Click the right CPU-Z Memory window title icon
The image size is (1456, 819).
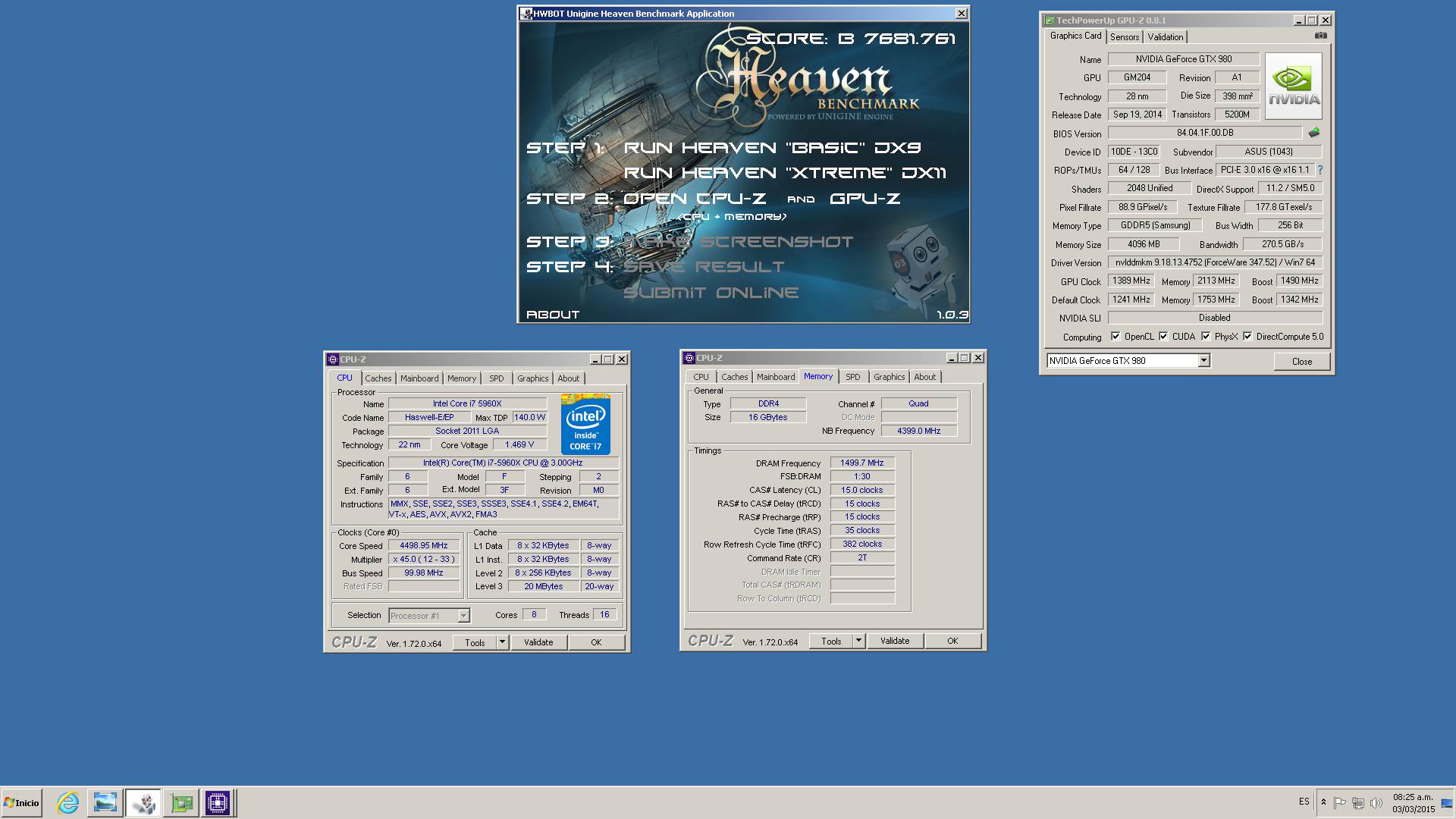tap(689, 358)
